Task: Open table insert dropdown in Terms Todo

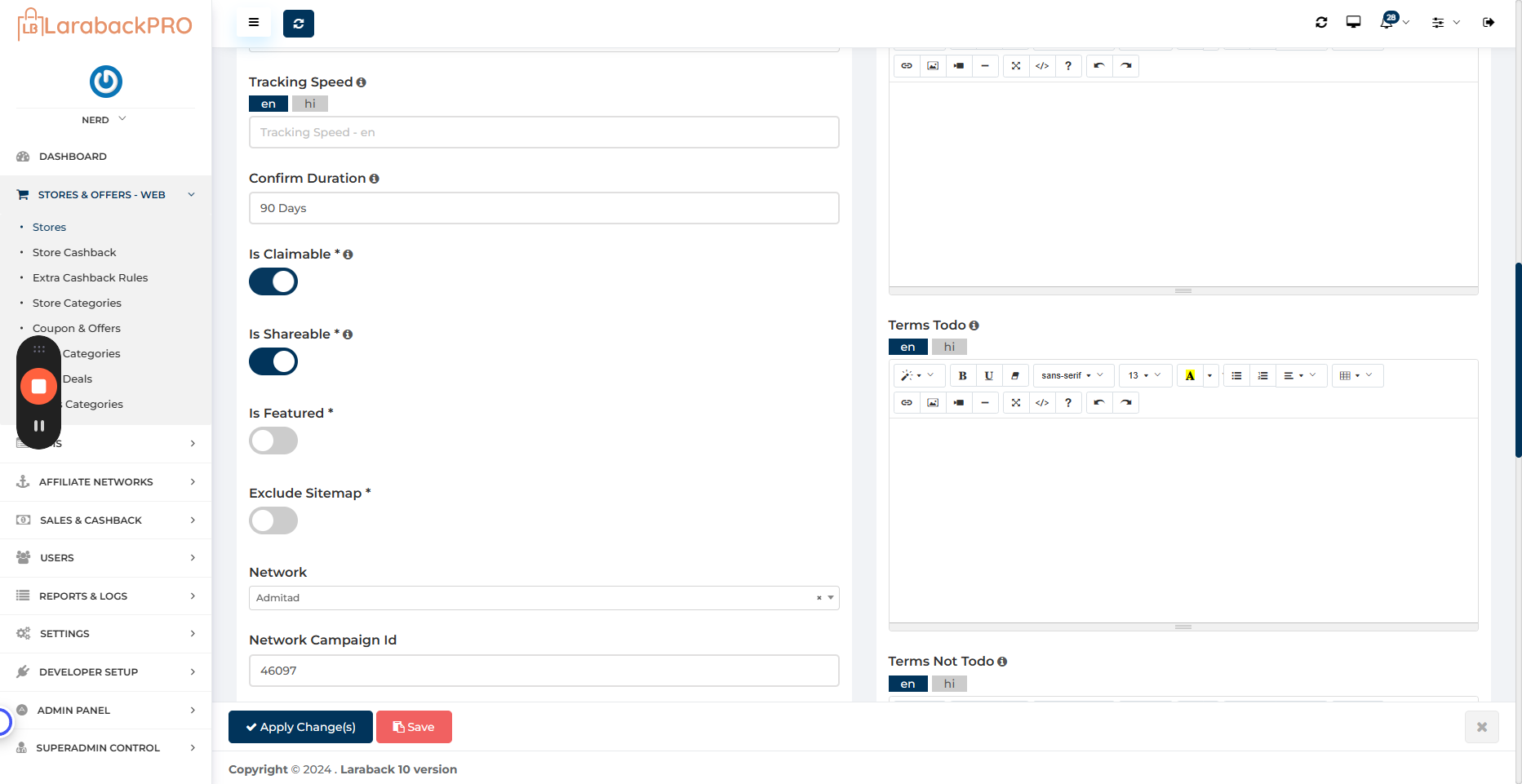Action: pyautogui.click(x=1357, y=375)
